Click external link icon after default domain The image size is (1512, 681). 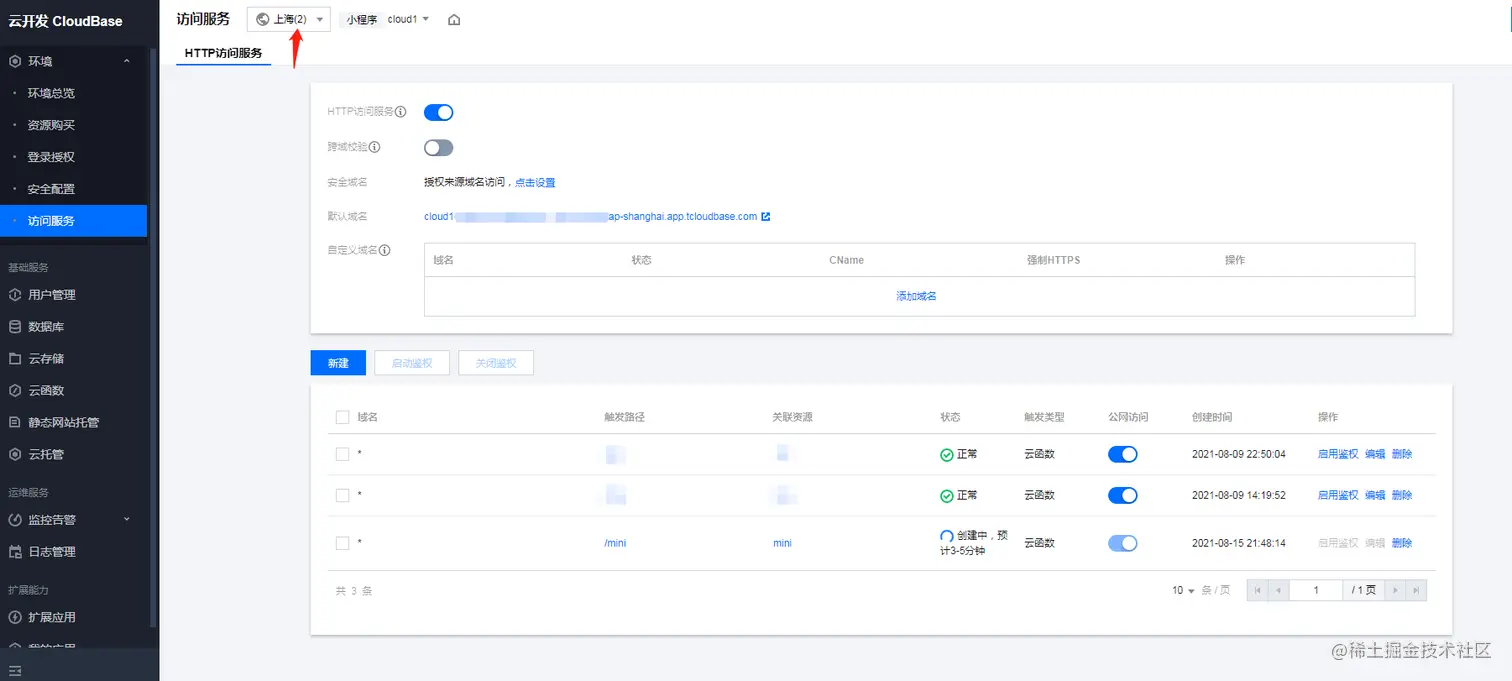tap(766, 216)
